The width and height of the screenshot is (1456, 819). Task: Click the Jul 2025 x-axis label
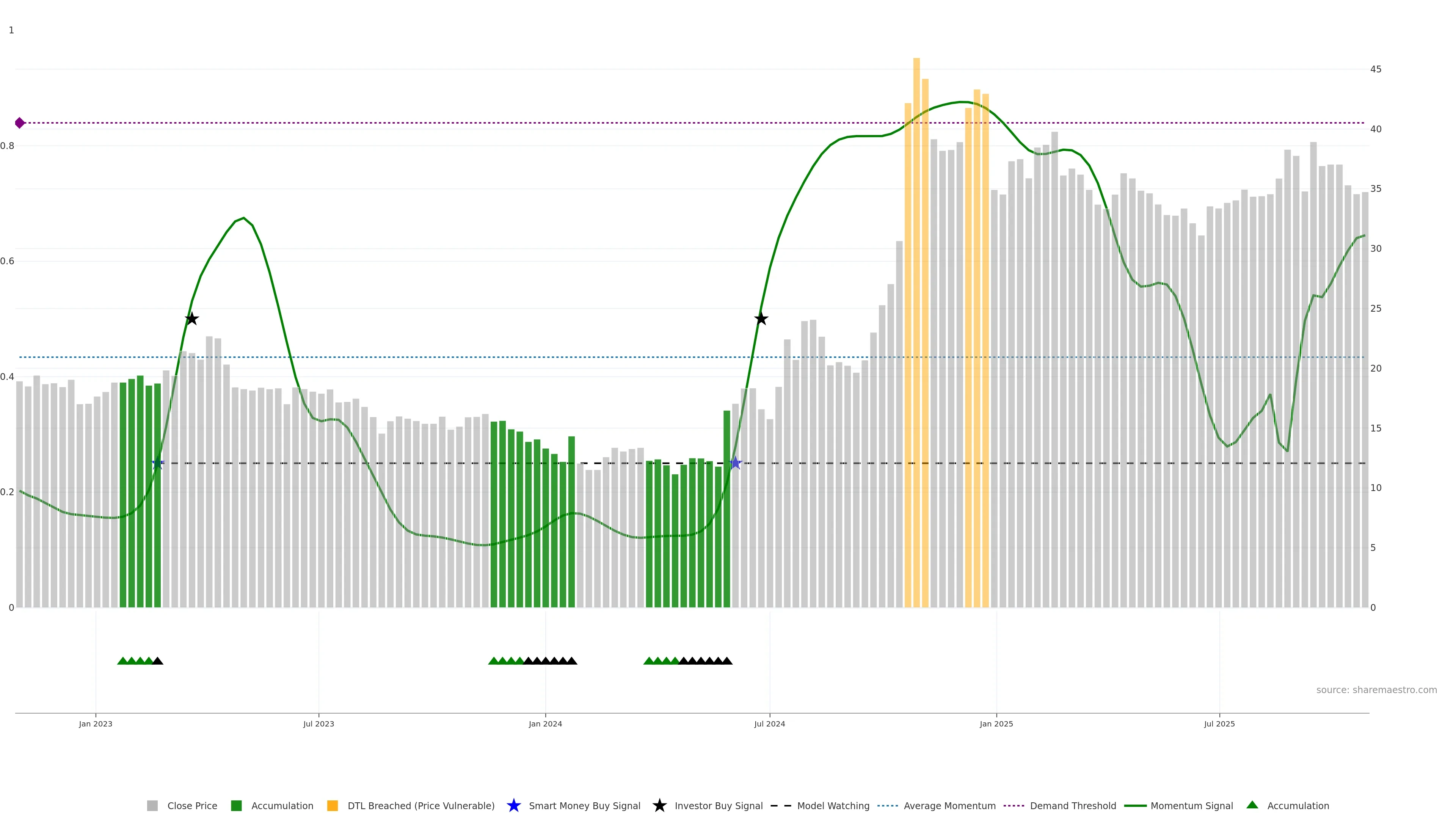pyautogui.click(x=1219, y=723)
